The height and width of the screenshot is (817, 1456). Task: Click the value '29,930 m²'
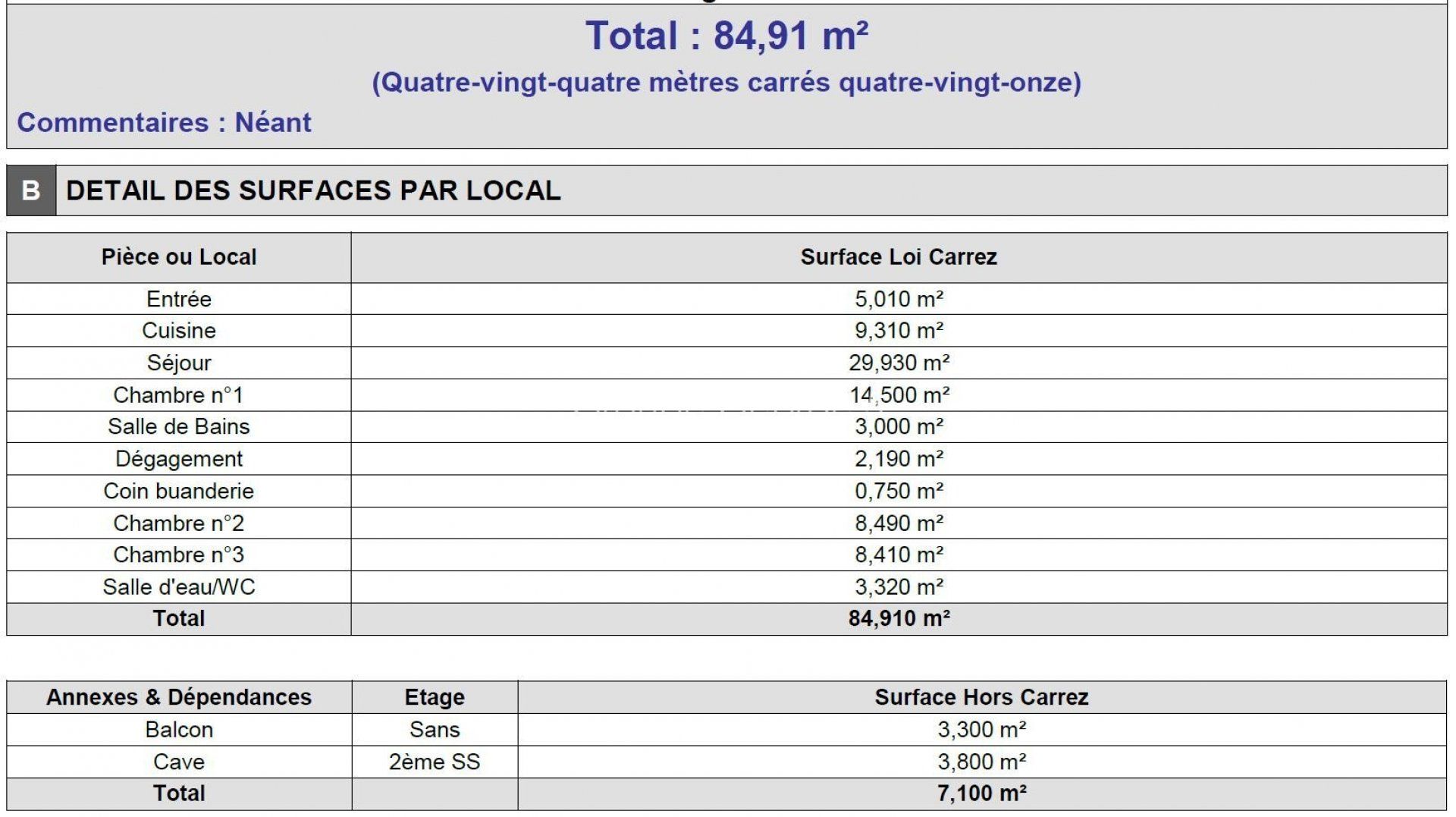(899, 363)
